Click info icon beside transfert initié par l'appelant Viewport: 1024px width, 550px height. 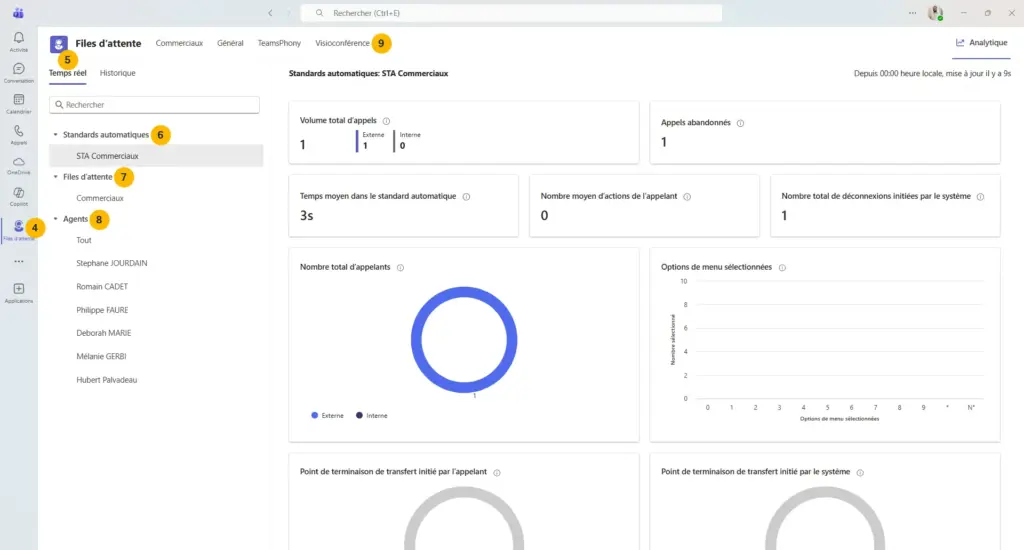click(x=497, y=473)
